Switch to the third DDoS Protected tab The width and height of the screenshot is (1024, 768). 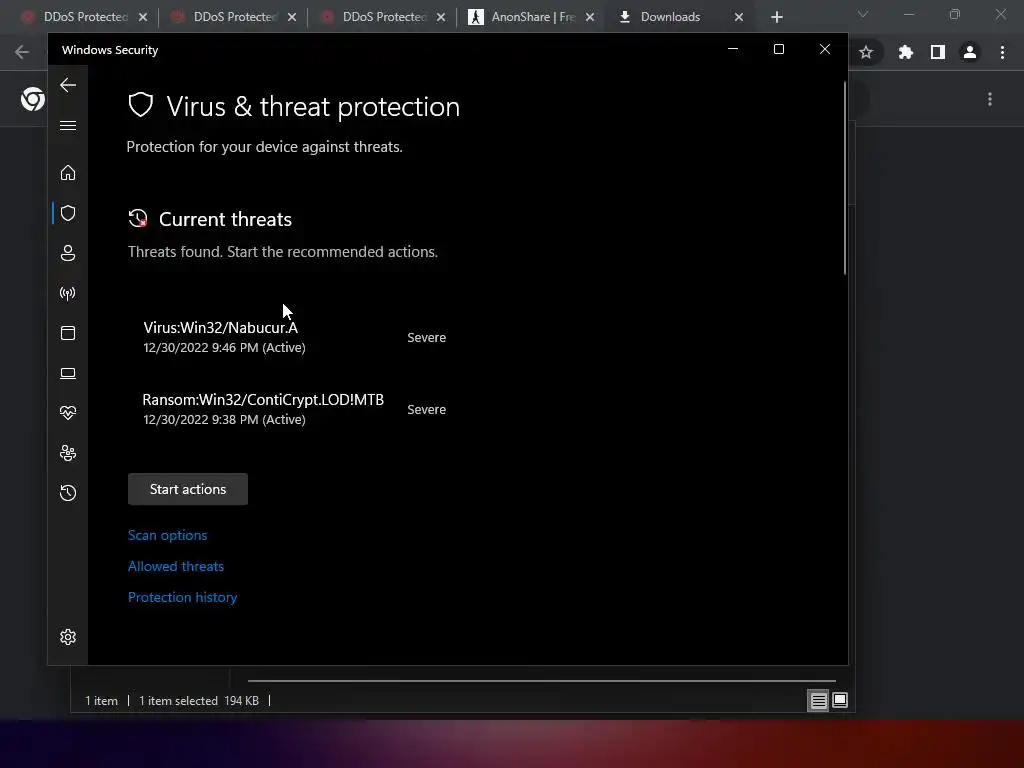[x=384, y=17]
